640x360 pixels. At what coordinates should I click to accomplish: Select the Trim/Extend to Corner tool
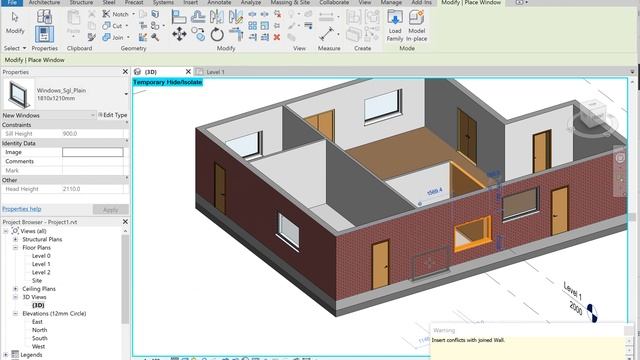[x=236, y=34]
